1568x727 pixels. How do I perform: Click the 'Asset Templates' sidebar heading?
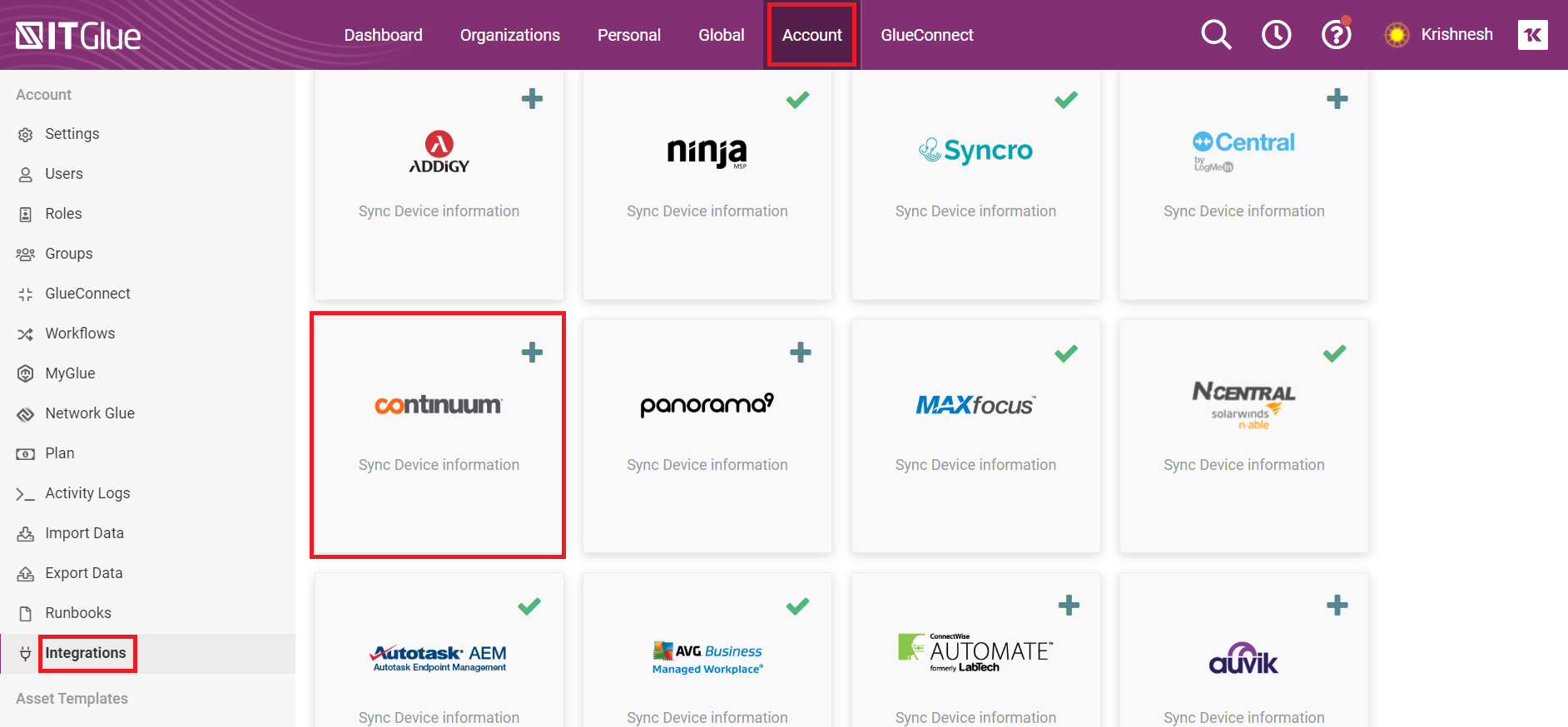[72, 699]
